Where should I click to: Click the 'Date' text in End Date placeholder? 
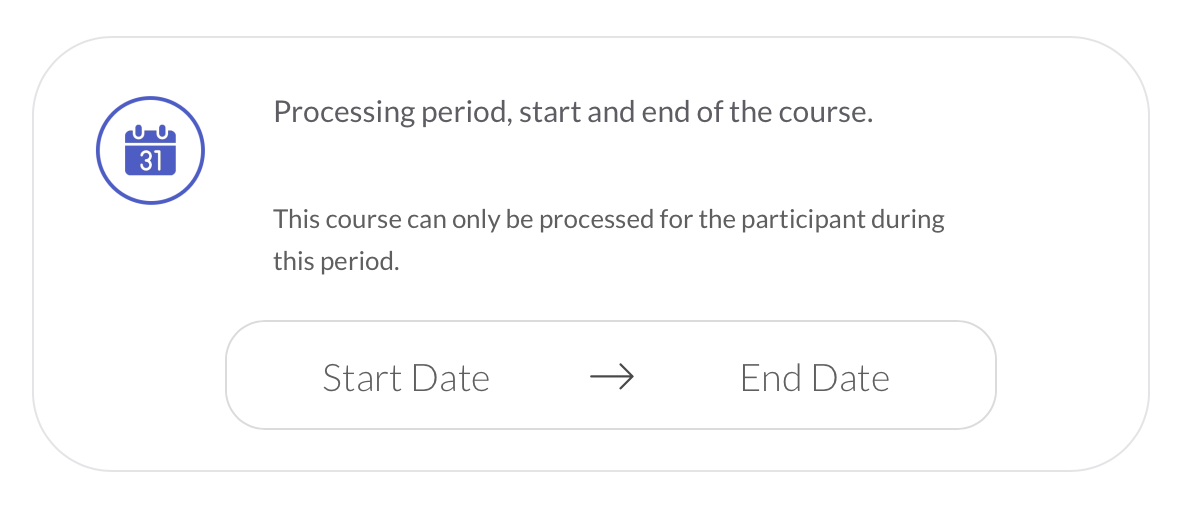tap(850, 378)
